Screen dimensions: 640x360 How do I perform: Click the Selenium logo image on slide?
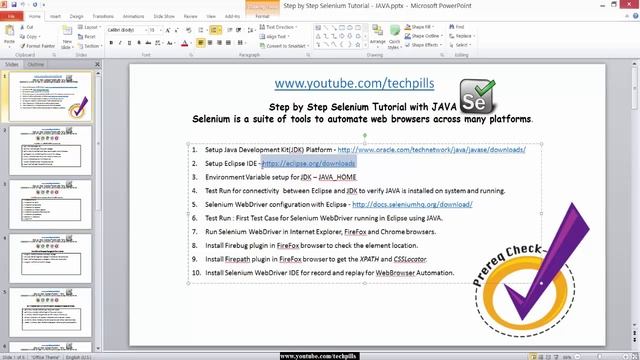click(x=477, y=96)
